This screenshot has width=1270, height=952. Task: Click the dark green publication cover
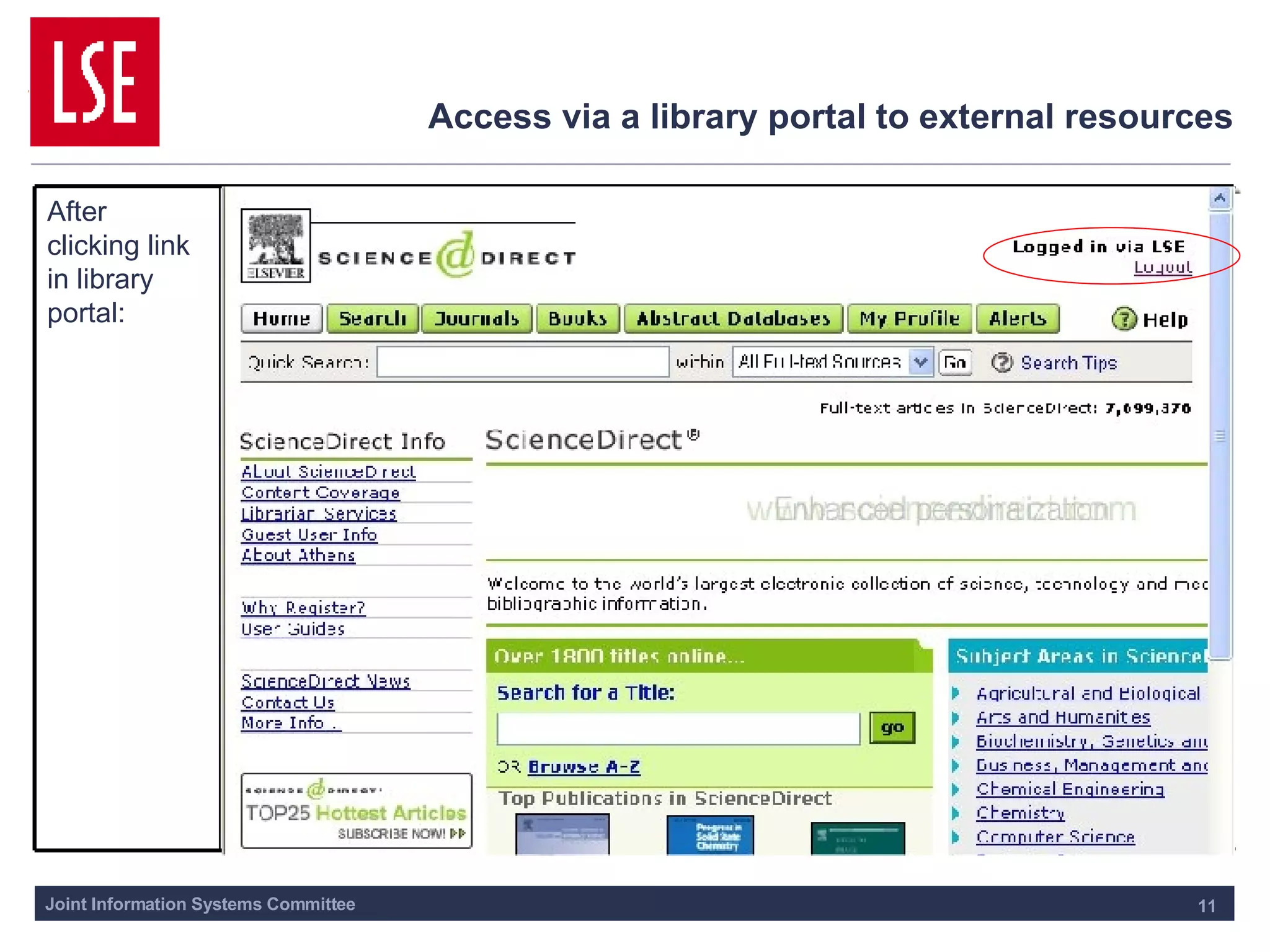[x=858, y=839]
